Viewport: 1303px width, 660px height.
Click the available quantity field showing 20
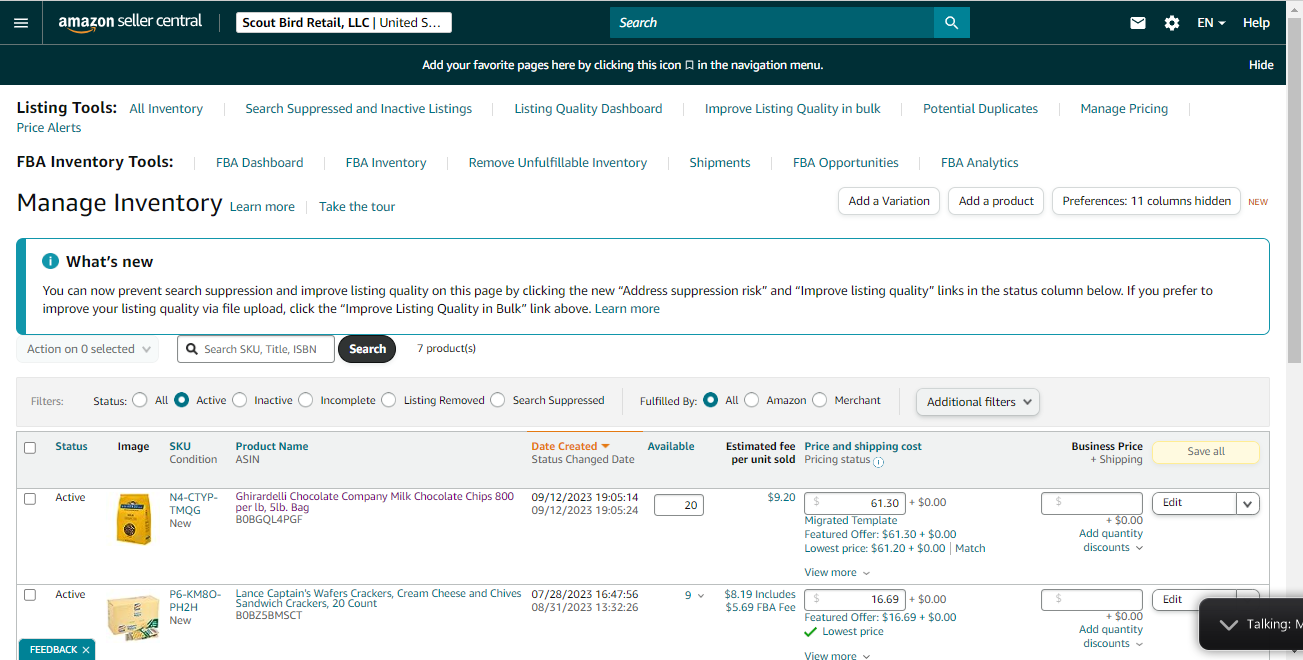pyautogui.click(x=679, y=506)
